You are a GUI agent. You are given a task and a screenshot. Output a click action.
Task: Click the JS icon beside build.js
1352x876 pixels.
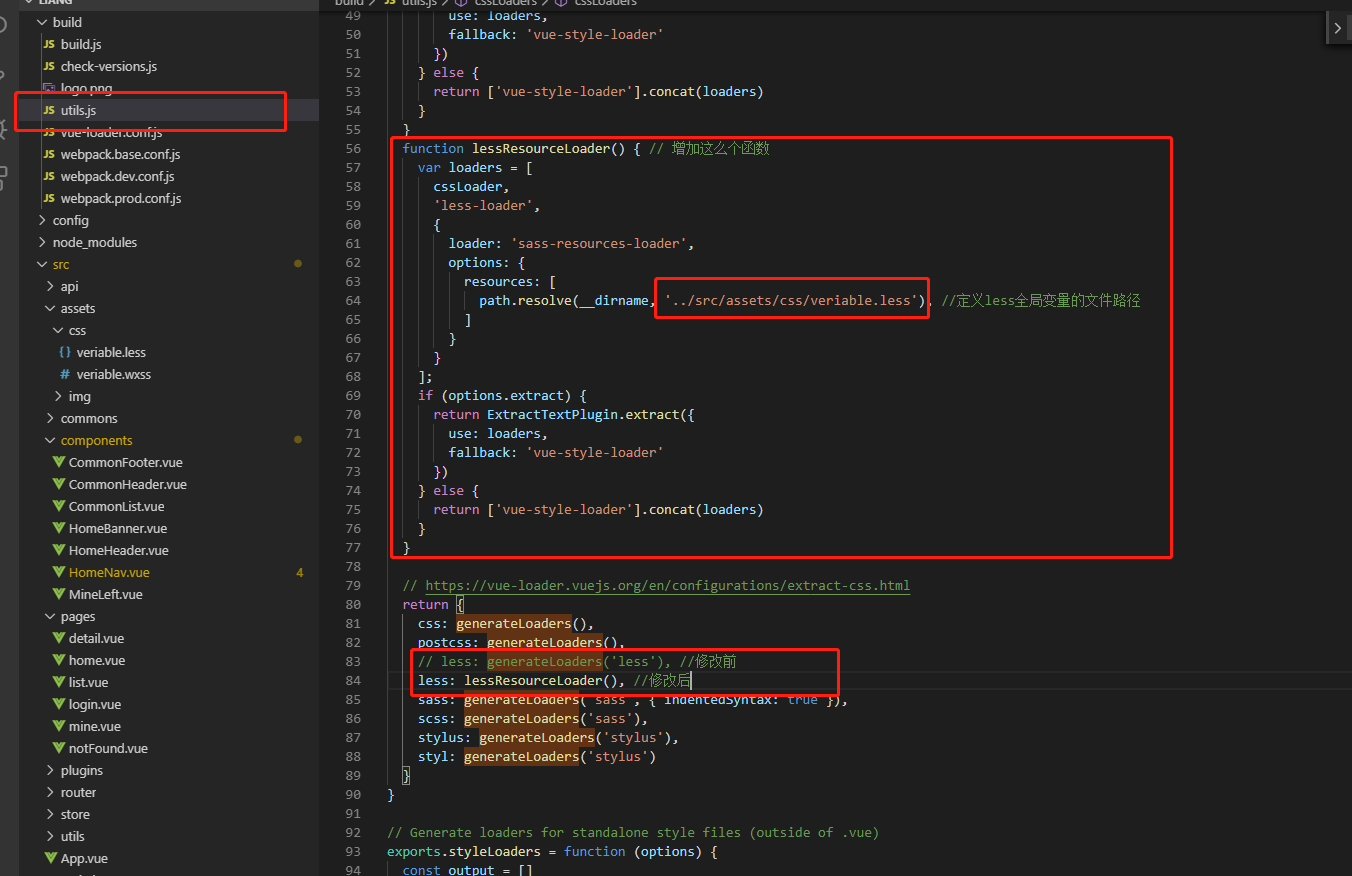49,44
